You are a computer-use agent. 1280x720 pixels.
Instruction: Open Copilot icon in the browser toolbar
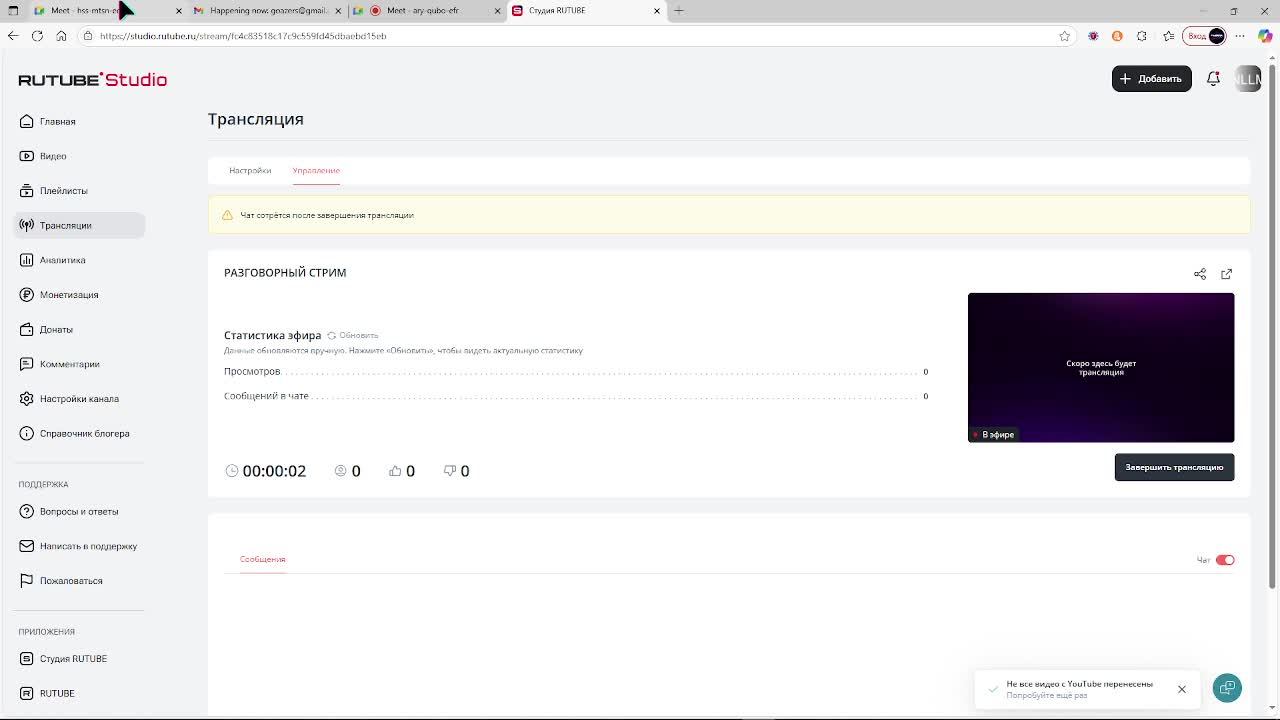[1265, 36]
